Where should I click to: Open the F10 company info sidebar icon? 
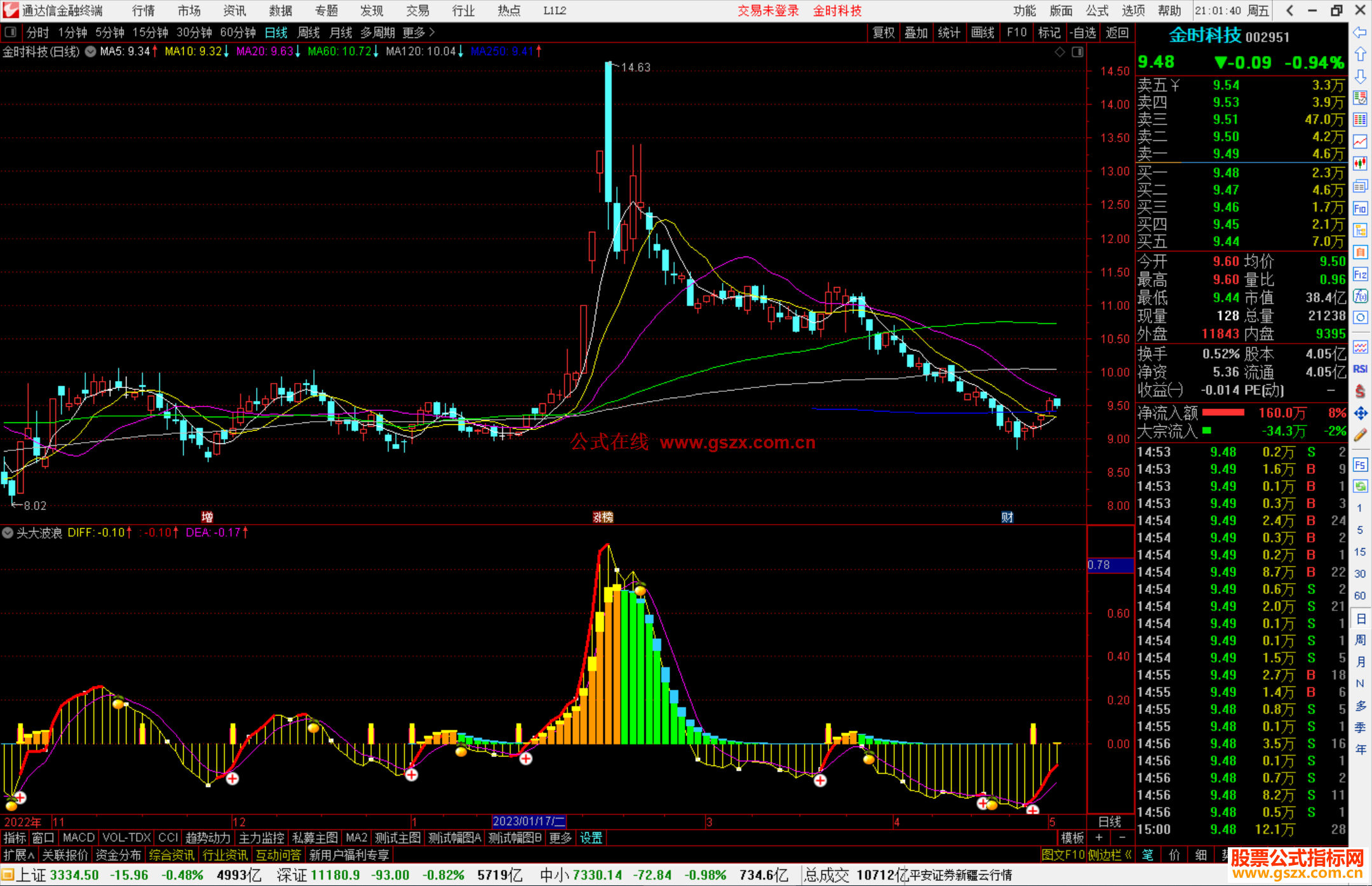click(x=1360, y=209)
